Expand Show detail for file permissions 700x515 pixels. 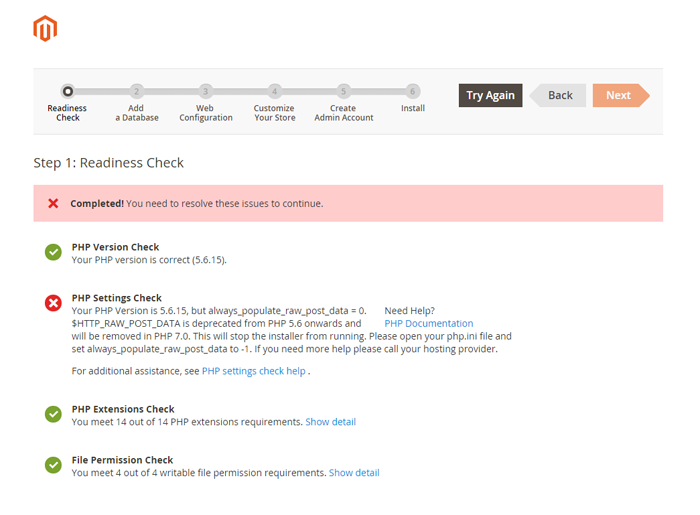[x=354, y=473]
